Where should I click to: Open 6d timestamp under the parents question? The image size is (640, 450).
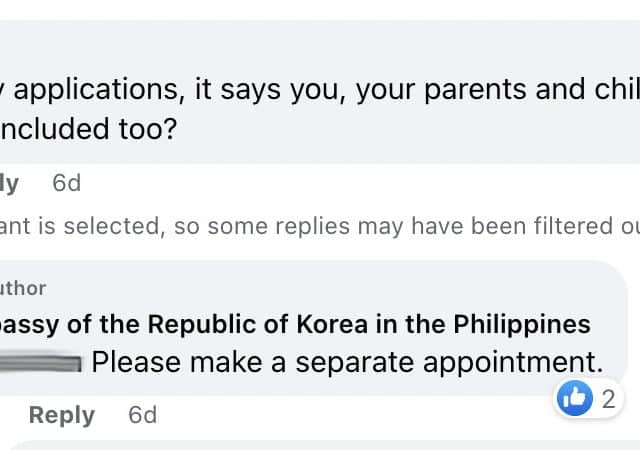[x=66, y=184]
